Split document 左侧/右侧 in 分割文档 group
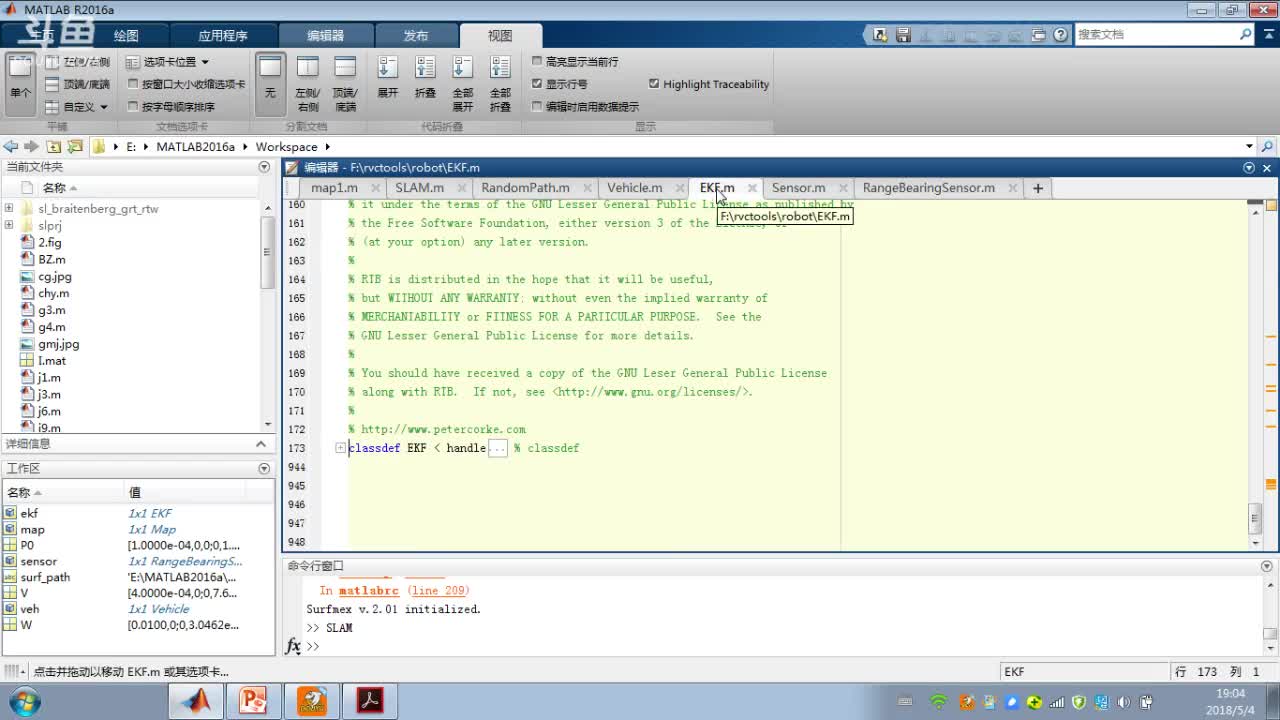 [307, 83]
